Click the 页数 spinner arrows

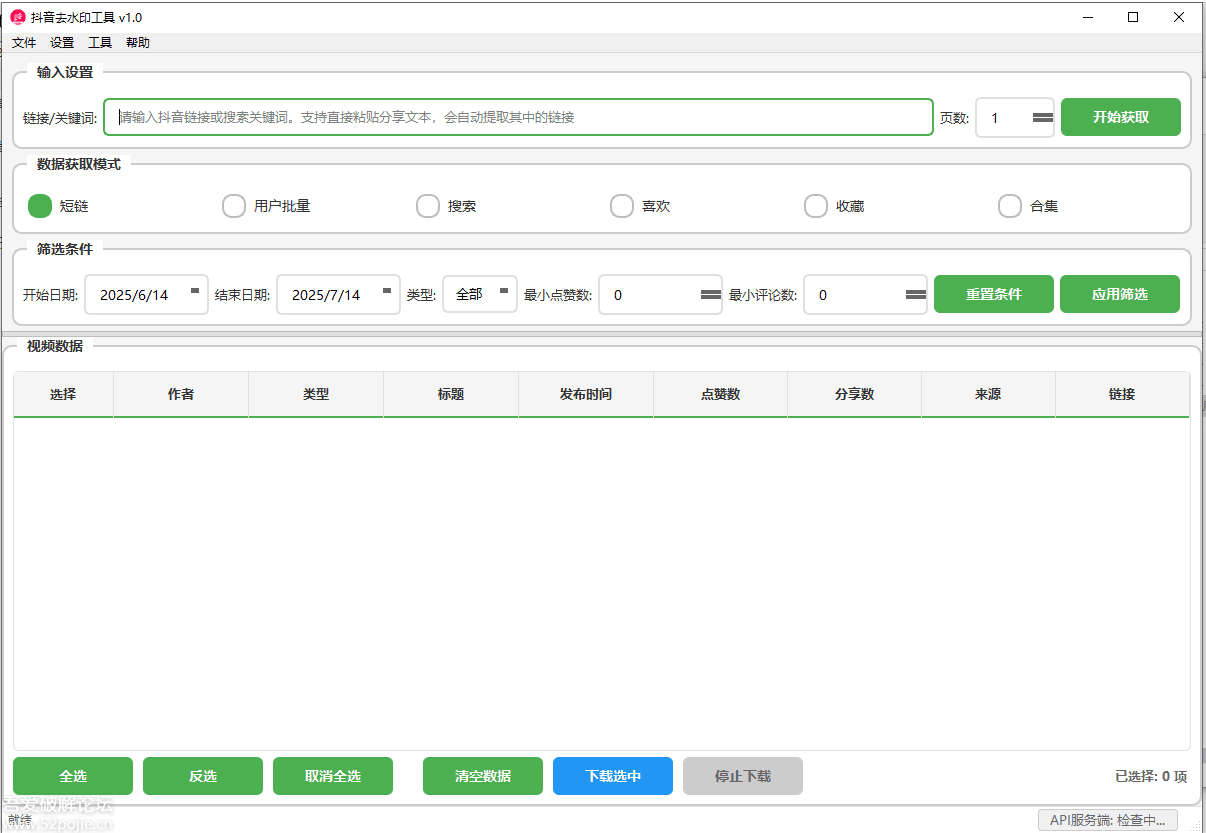coord(1043,117)
